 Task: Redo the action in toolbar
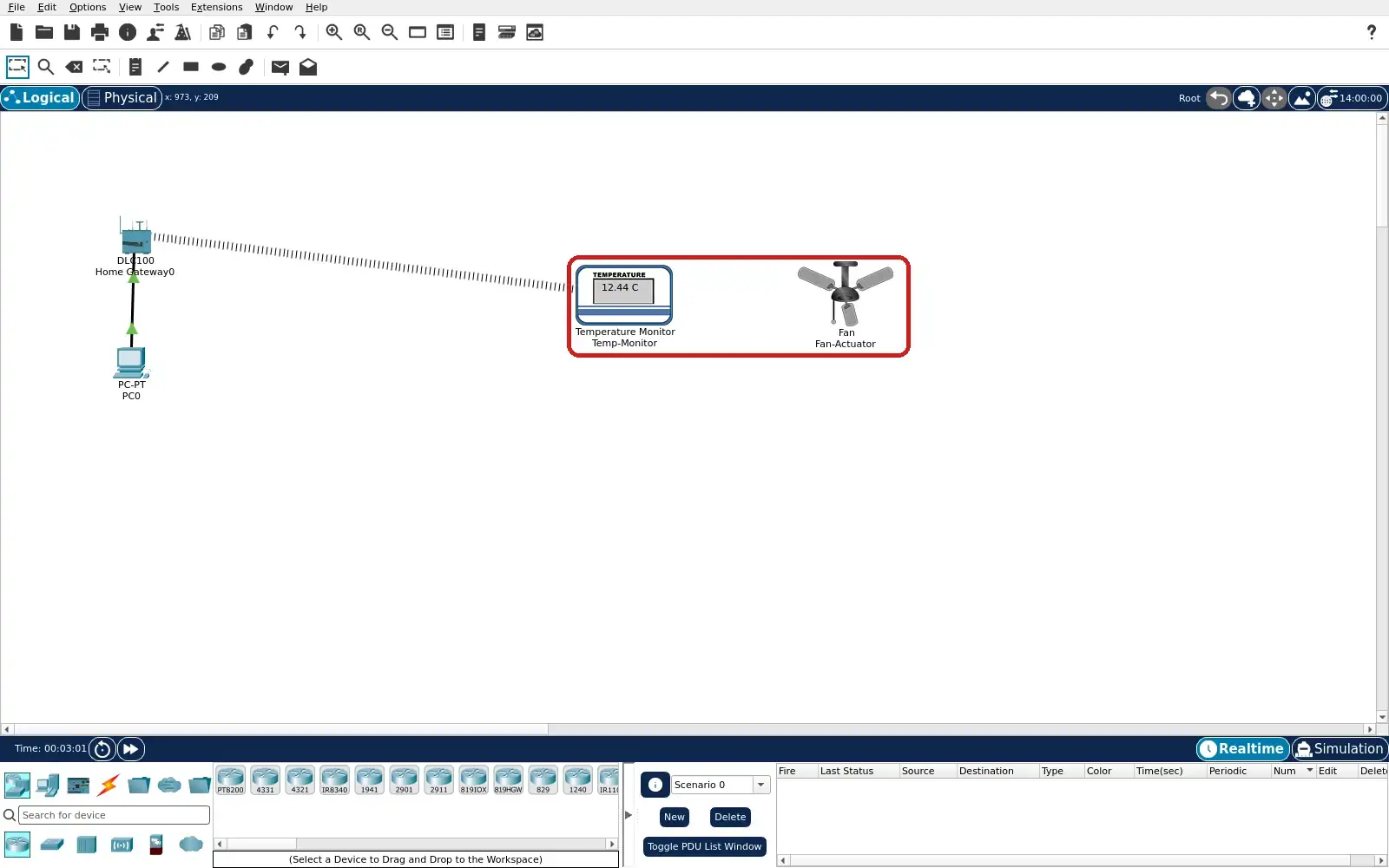tap(300, 32)
